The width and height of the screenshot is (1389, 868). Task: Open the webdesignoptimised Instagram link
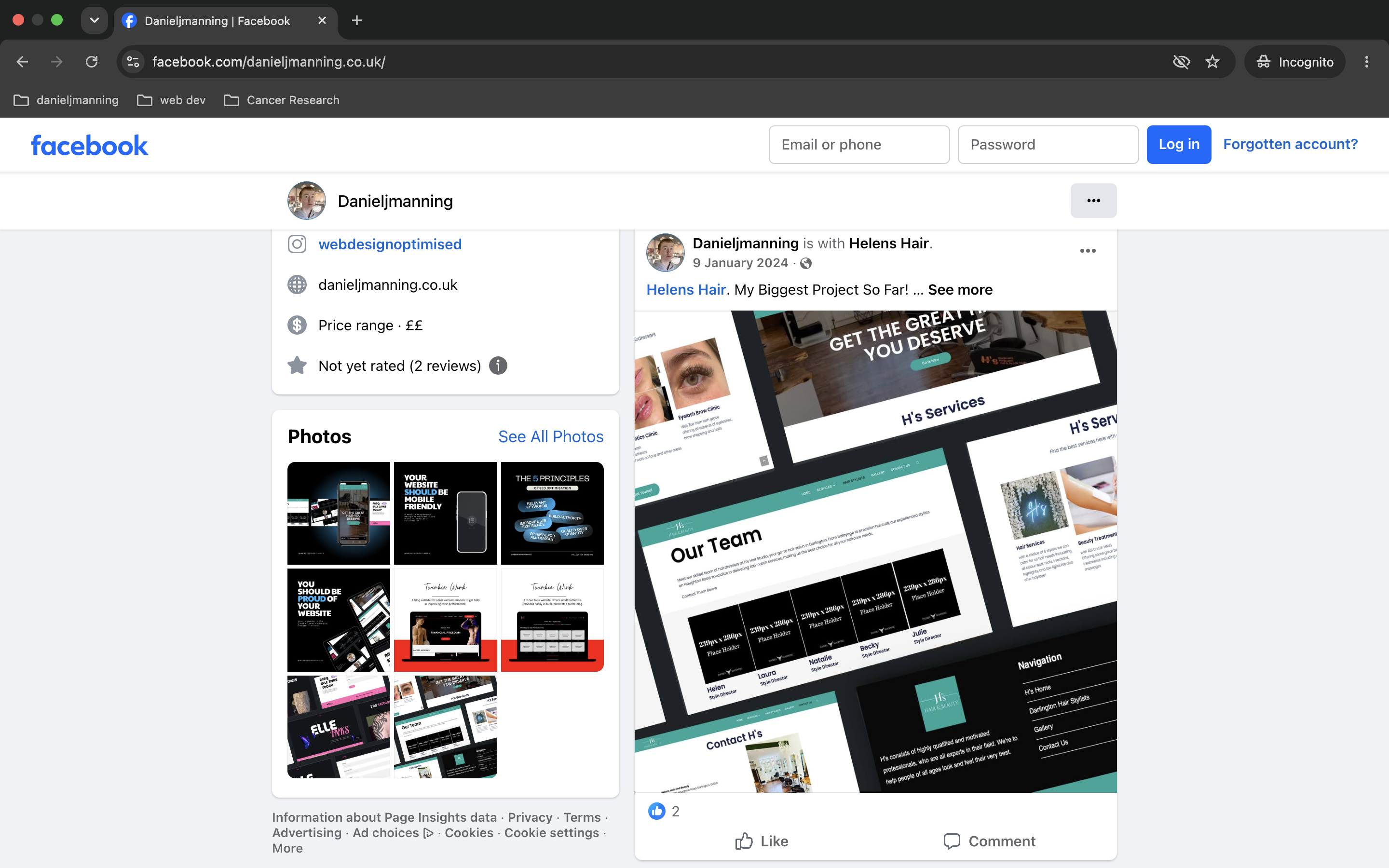(x=390, y=244)
